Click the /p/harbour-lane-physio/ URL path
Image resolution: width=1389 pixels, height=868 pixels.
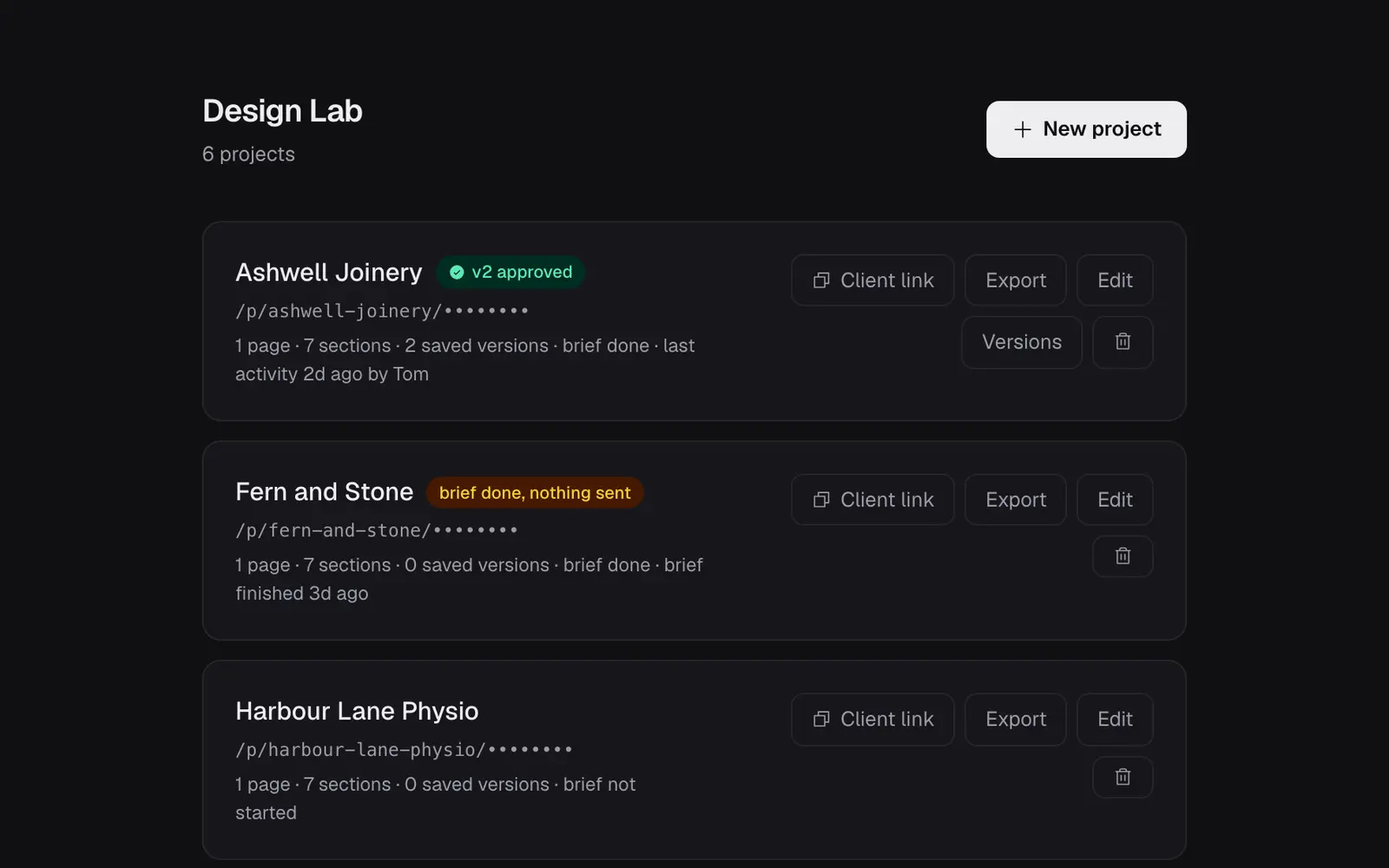[404, 750]
